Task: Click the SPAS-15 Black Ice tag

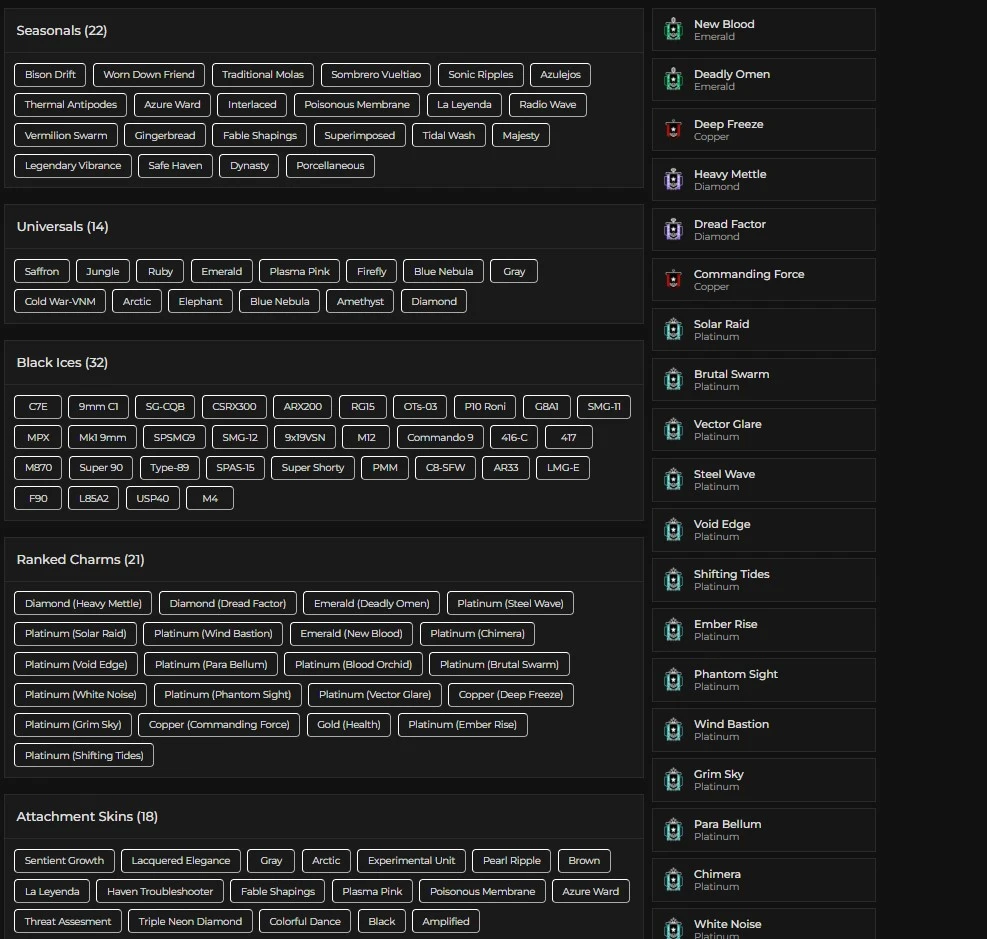Action: (236, 467)
